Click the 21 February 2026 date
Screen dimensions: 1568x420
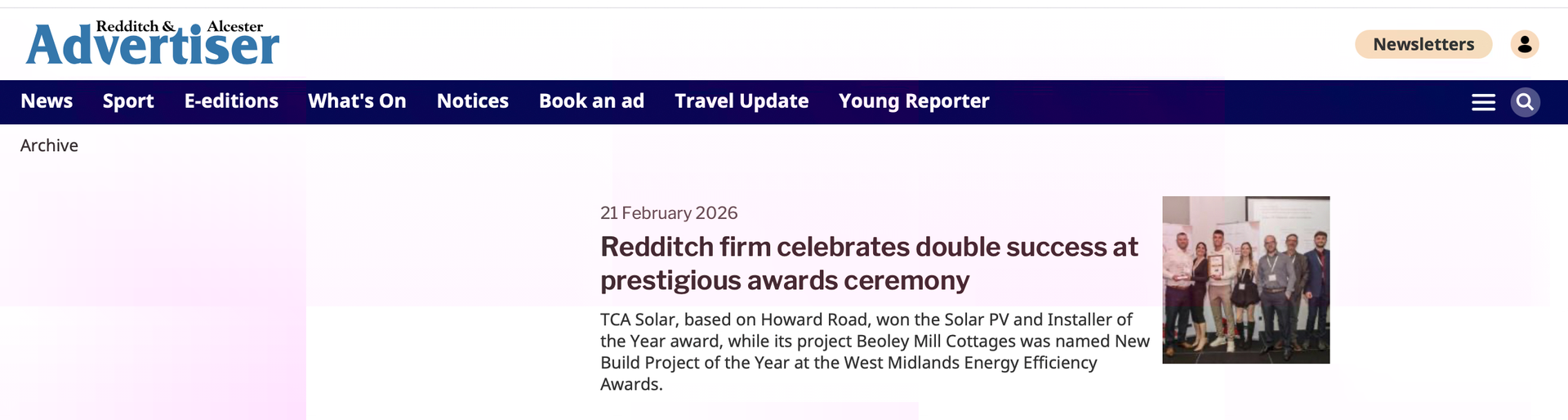tap(669, 213)
